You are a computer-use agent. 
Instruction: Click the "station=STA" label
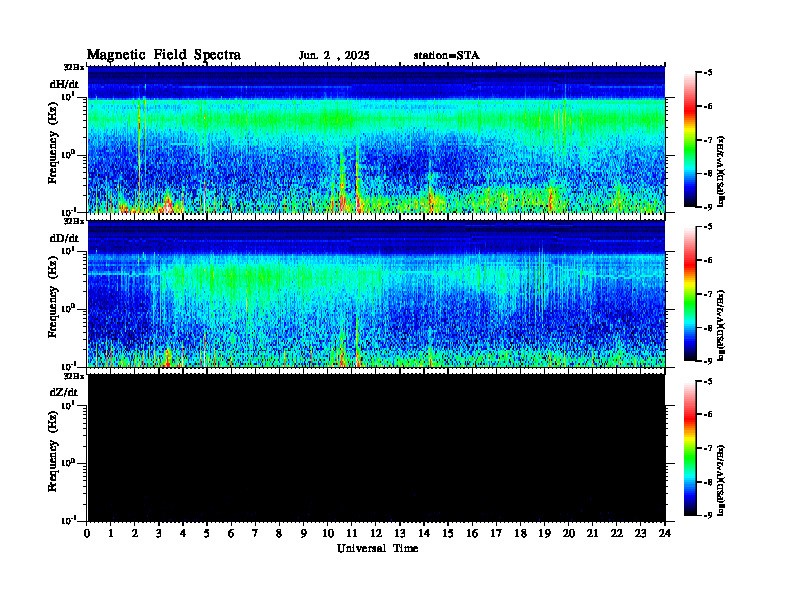(x=446, y=56)
